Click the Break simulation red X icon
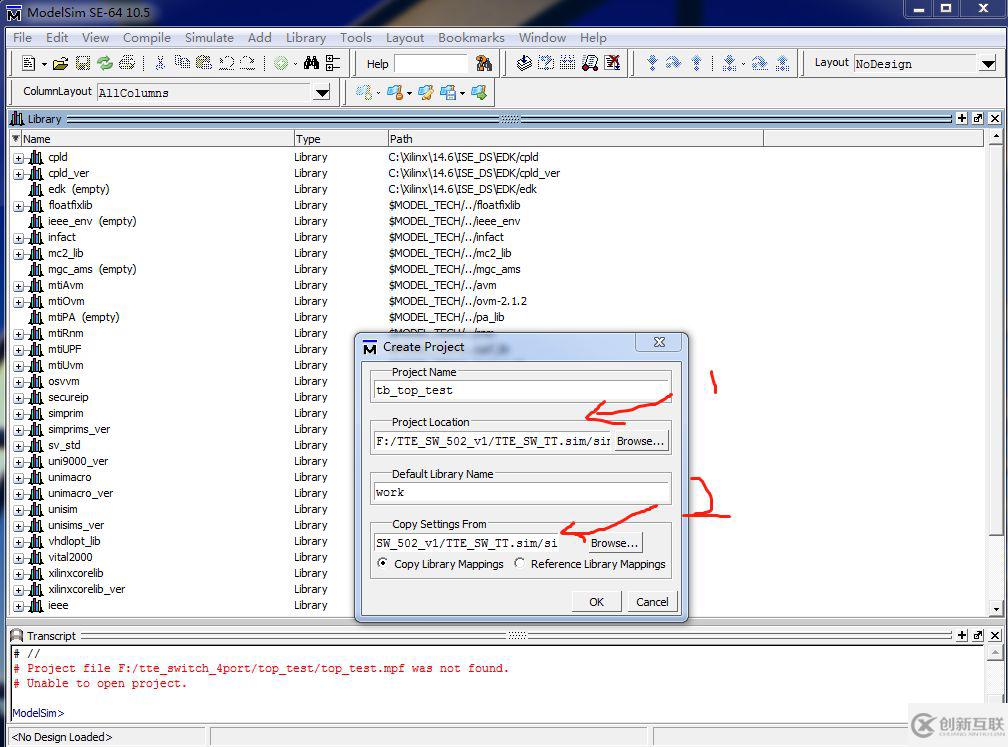1008x747 pixels. click(x=612, y=64)
